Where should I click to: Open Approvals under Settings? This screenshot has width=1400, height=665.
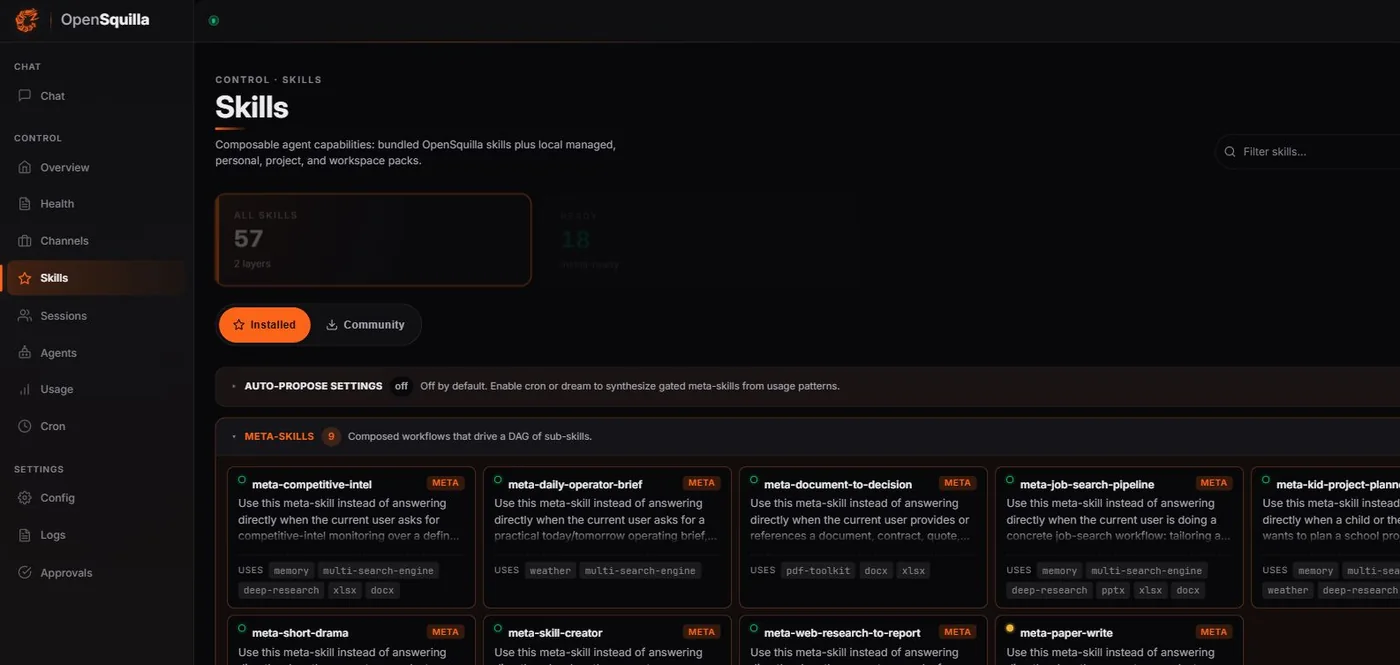click(96, 573)
